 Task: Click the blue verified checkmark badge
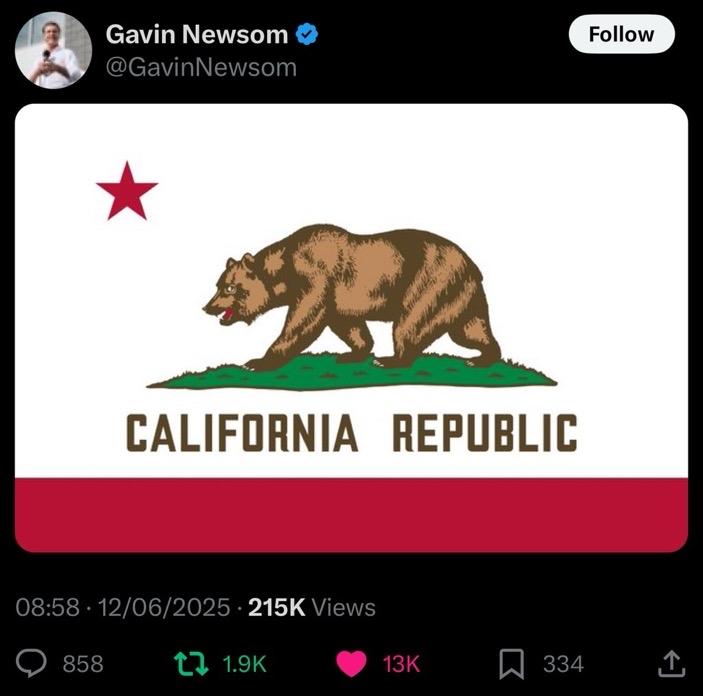[x=307, y=35]
